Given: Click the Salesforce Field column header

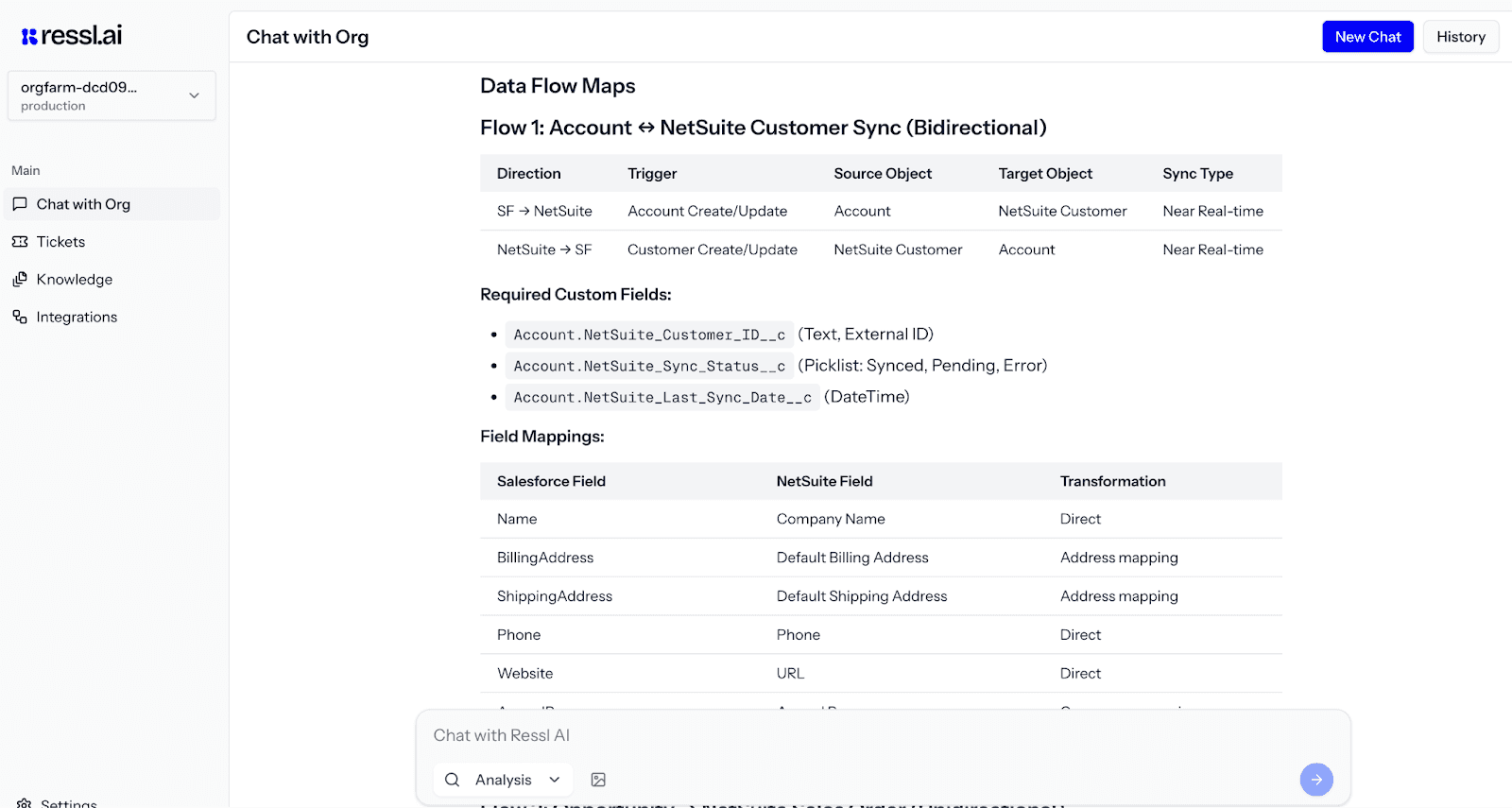Looking at the screenshot, I should tap(551, 481).
